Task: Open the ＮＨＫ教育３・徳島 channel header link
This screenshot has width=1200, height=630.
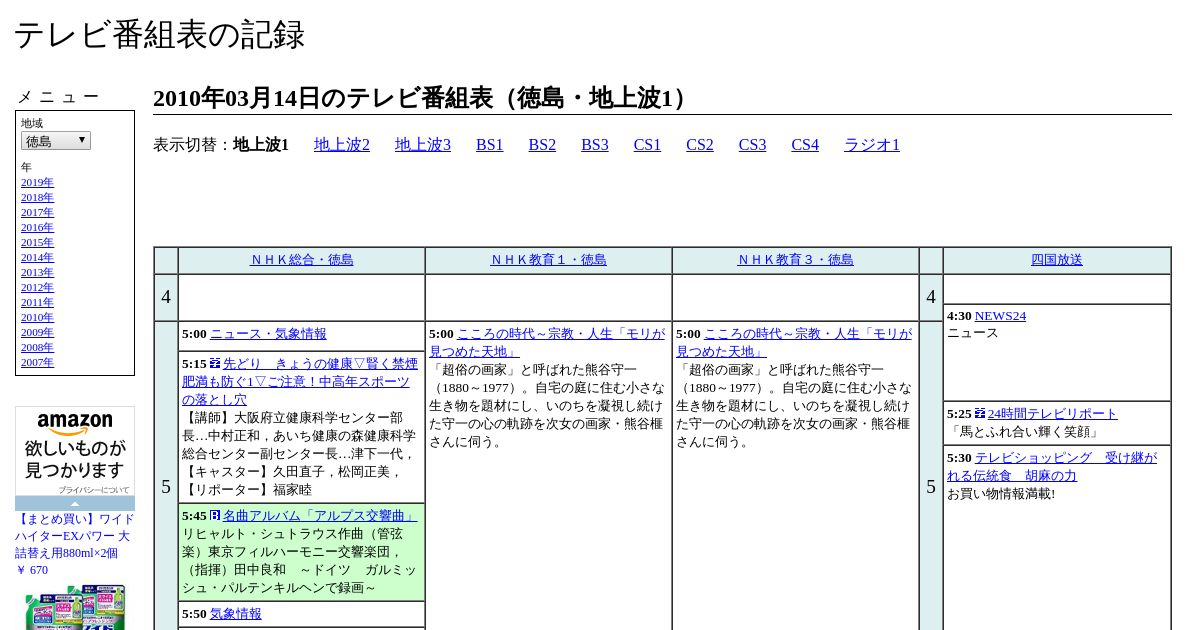Action: pyautogui.click(x=796, y=260)
